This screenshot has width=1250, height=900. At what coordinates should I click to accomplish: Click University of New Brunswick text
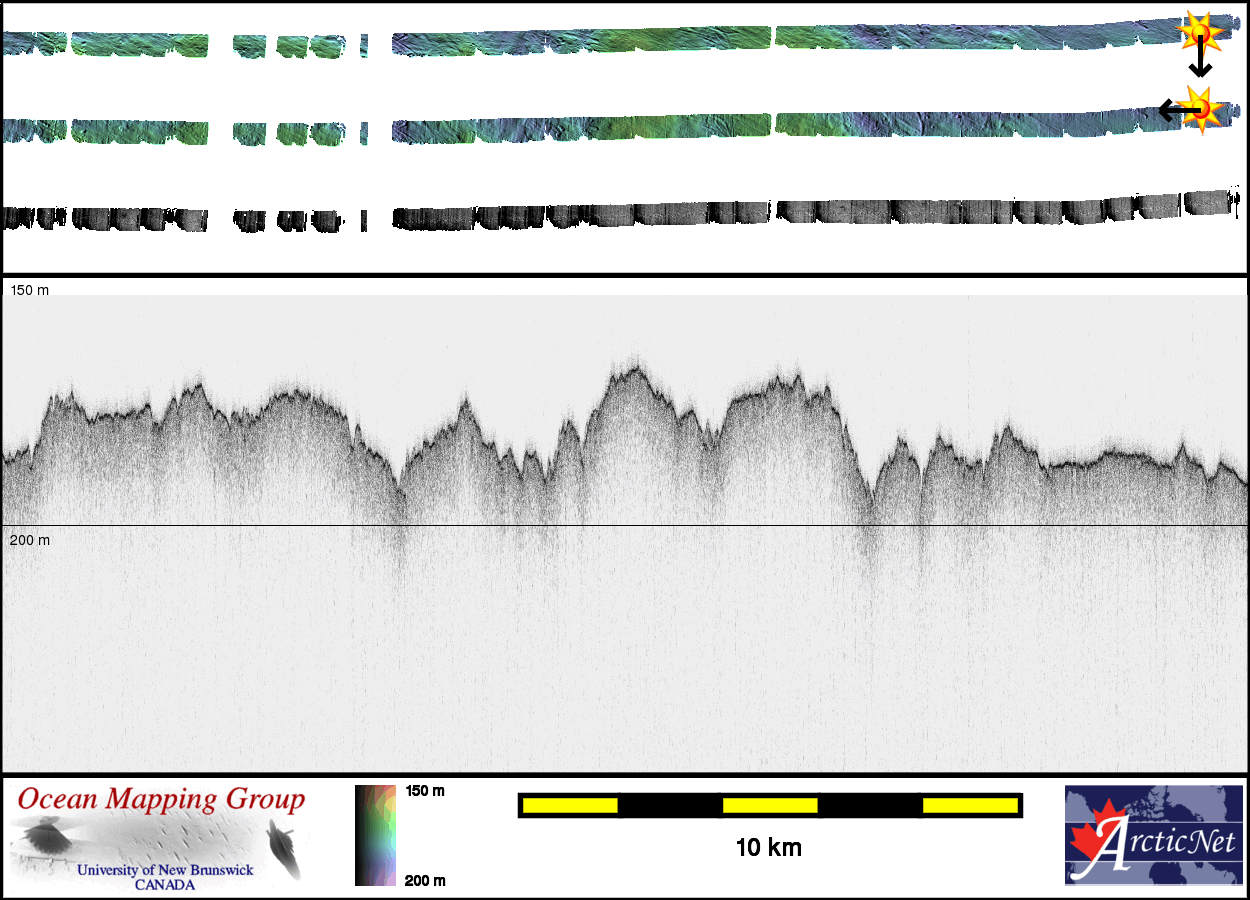click(x=165, y=870)
